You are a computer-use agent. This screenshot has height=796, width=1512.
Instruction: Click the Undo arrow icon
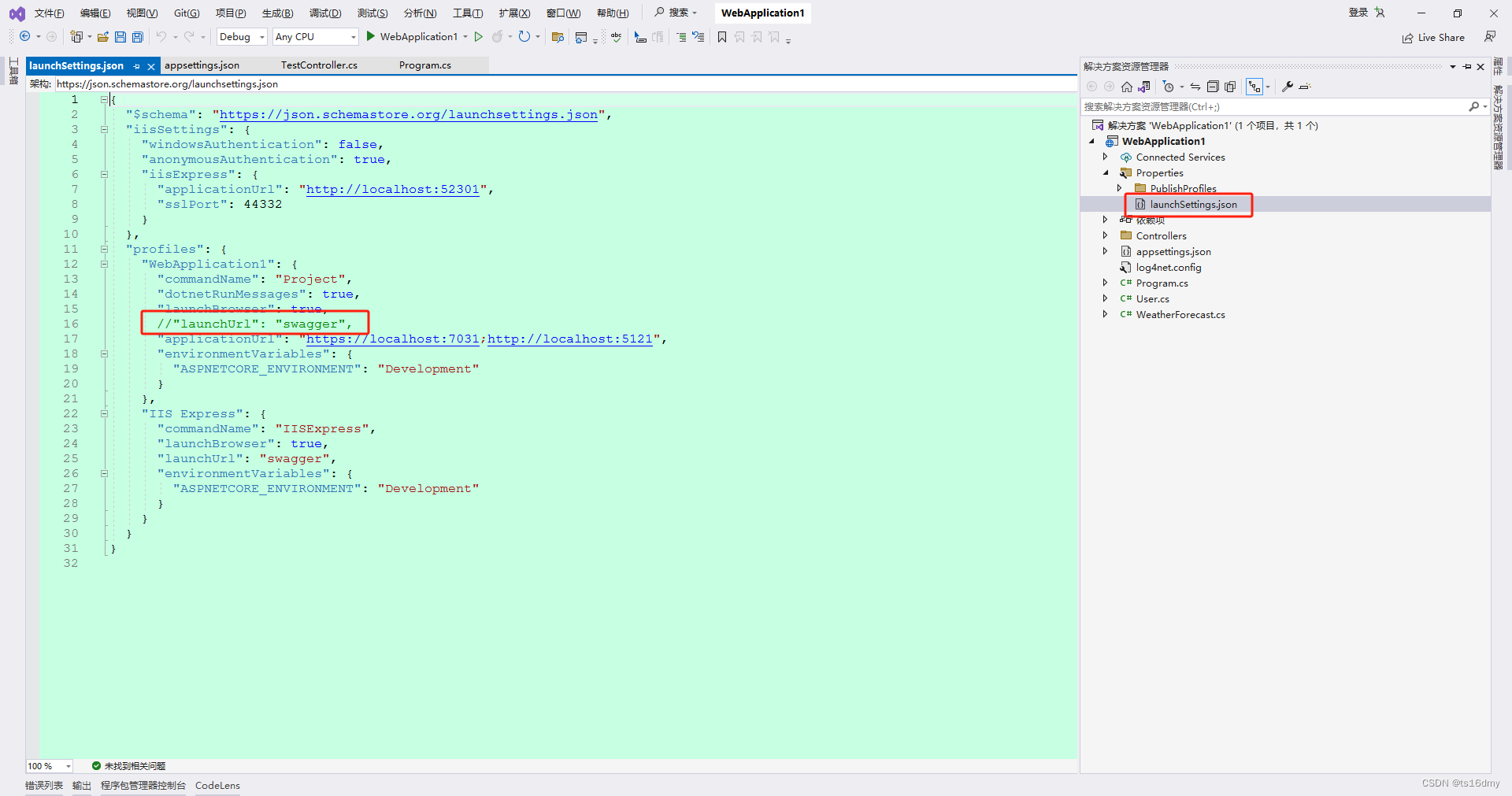click(161, 37)
